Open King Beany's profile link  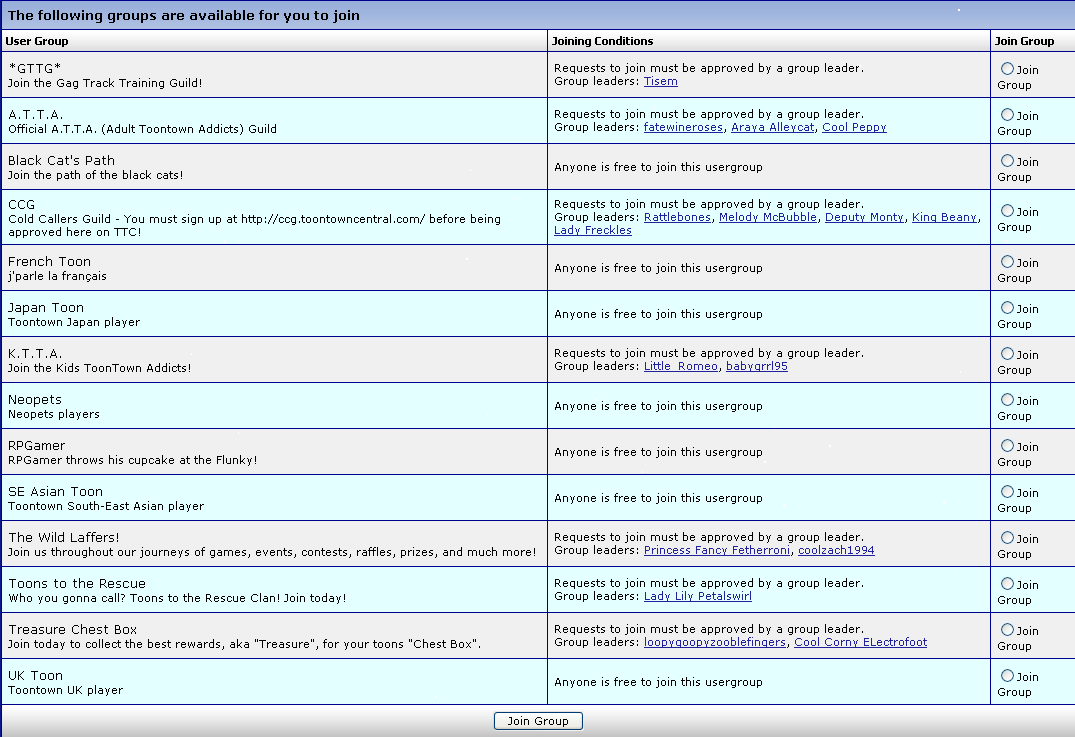pos(944,217)
